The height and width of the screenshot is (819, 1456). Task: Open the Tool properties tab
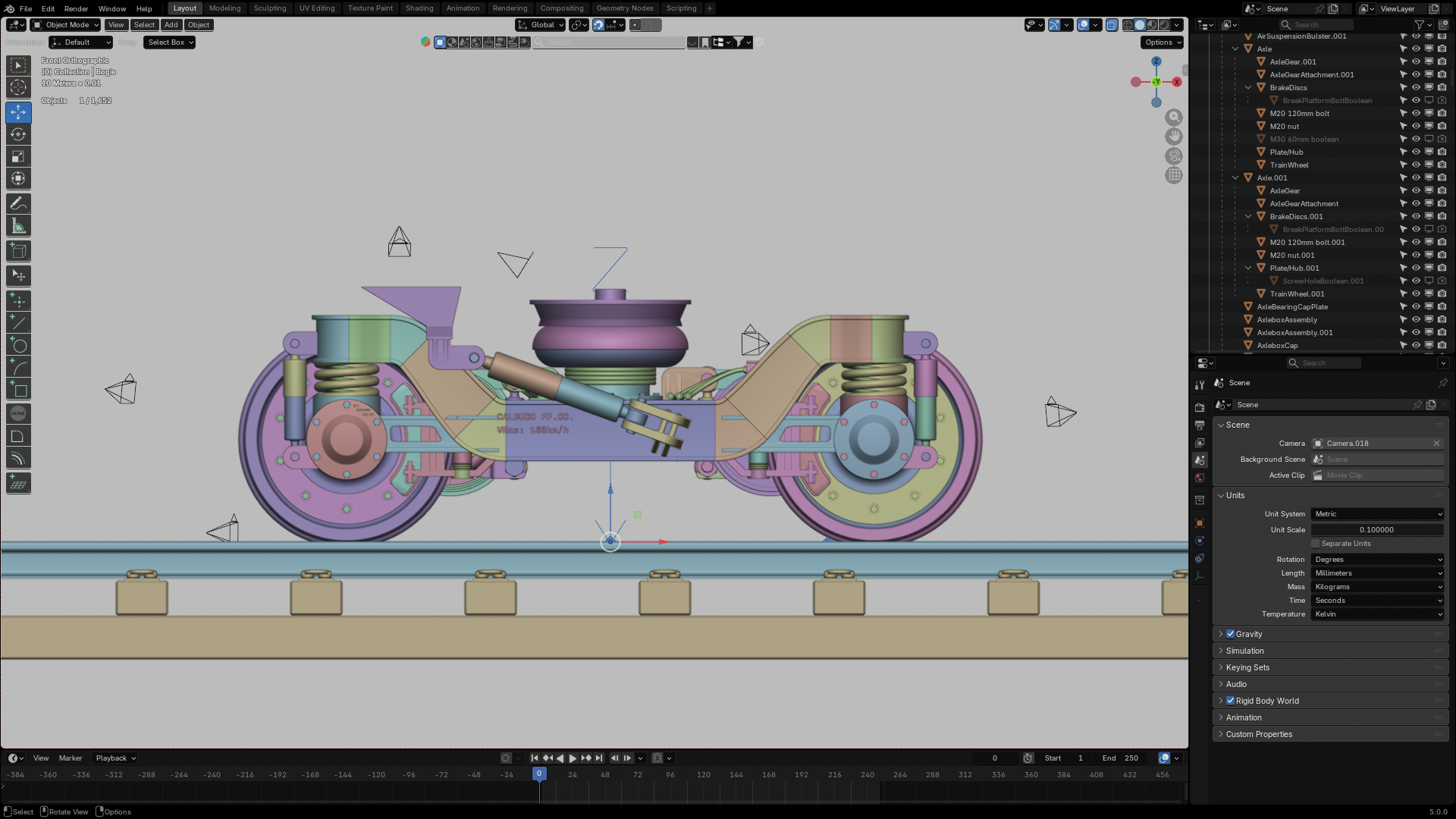(x=1200, y=384)
